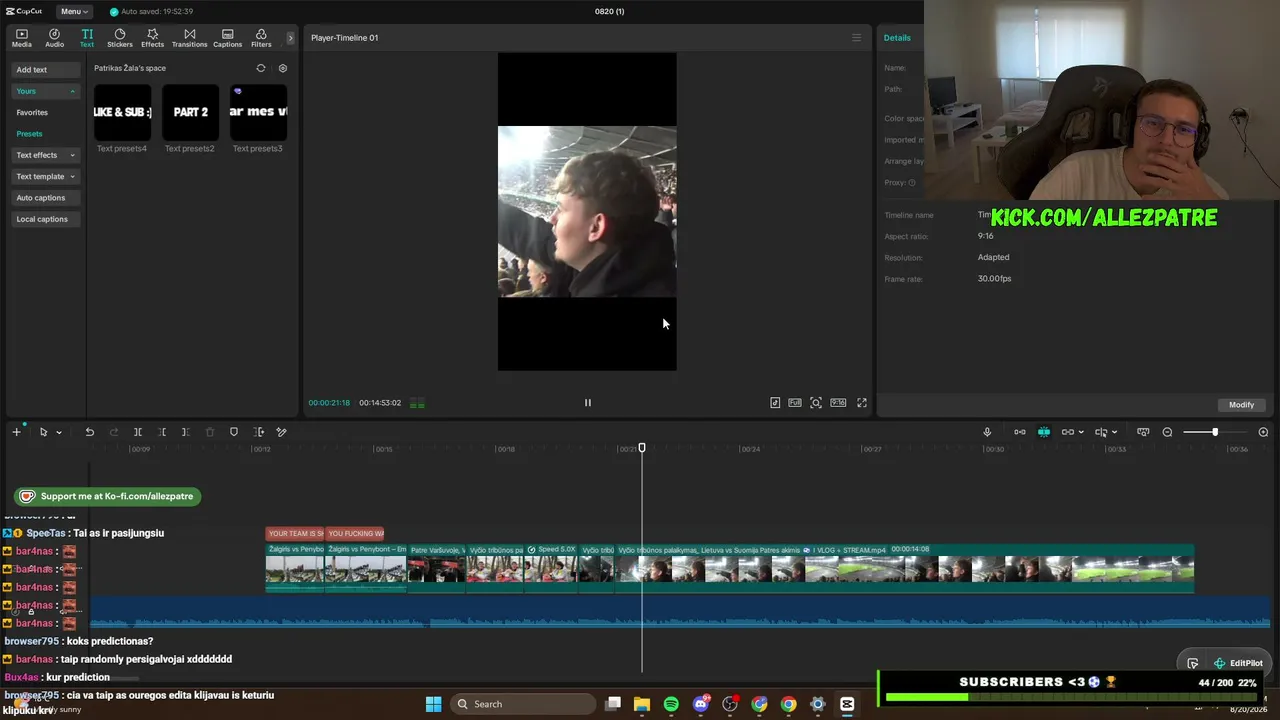Viewport: 1280px width, 720px height.
Task: Open the preview-axis options dropdown arrow
Action: (1114, 433)
